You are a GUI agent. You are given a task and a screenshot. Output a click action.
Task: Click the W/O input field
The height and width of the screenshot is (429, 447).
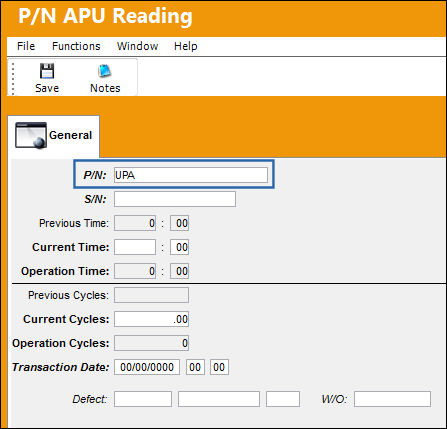(x=392, y=399)
